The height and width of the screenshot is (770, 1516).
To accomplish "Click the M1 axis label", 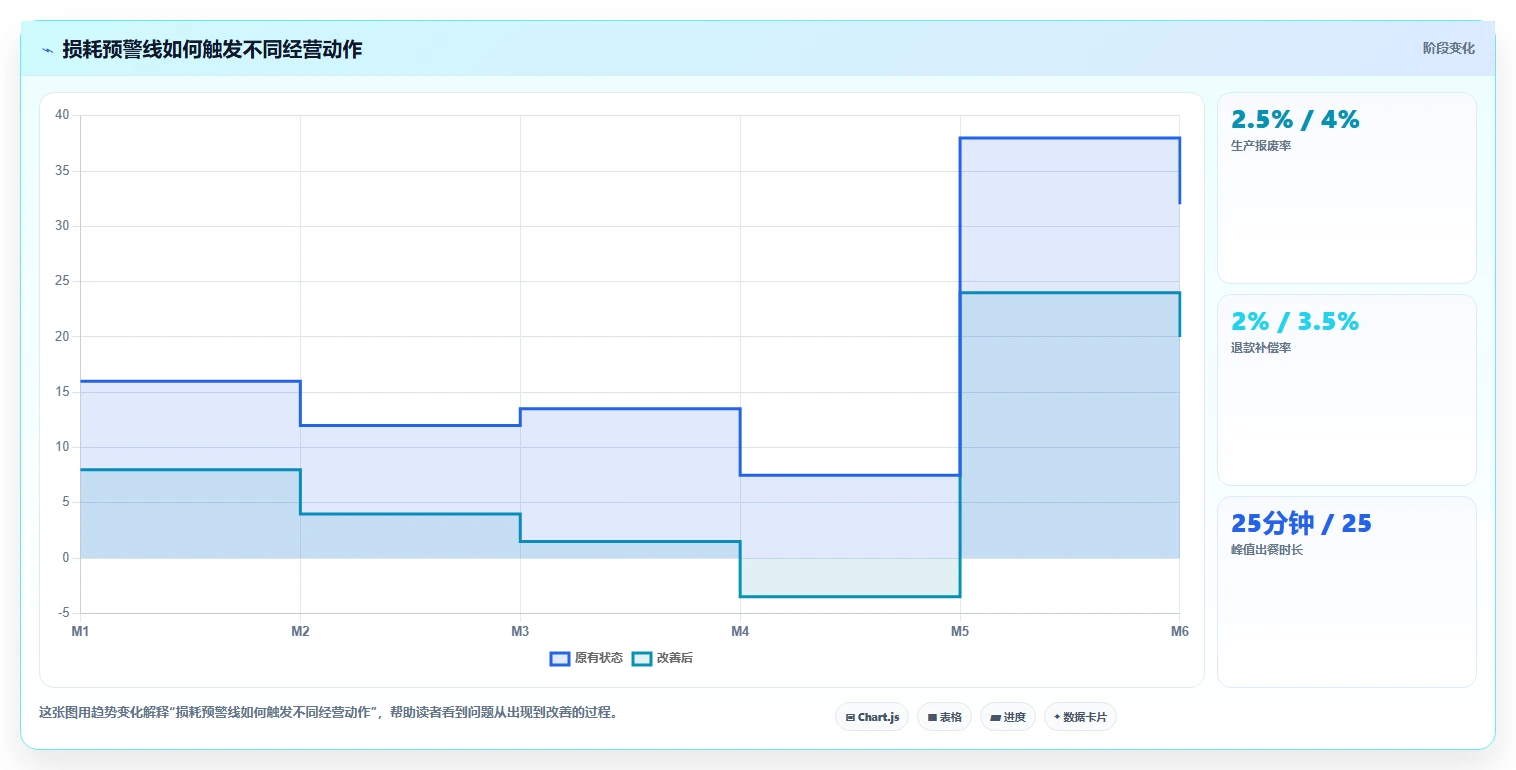I will pyautogui.click(x=80, y=631).
